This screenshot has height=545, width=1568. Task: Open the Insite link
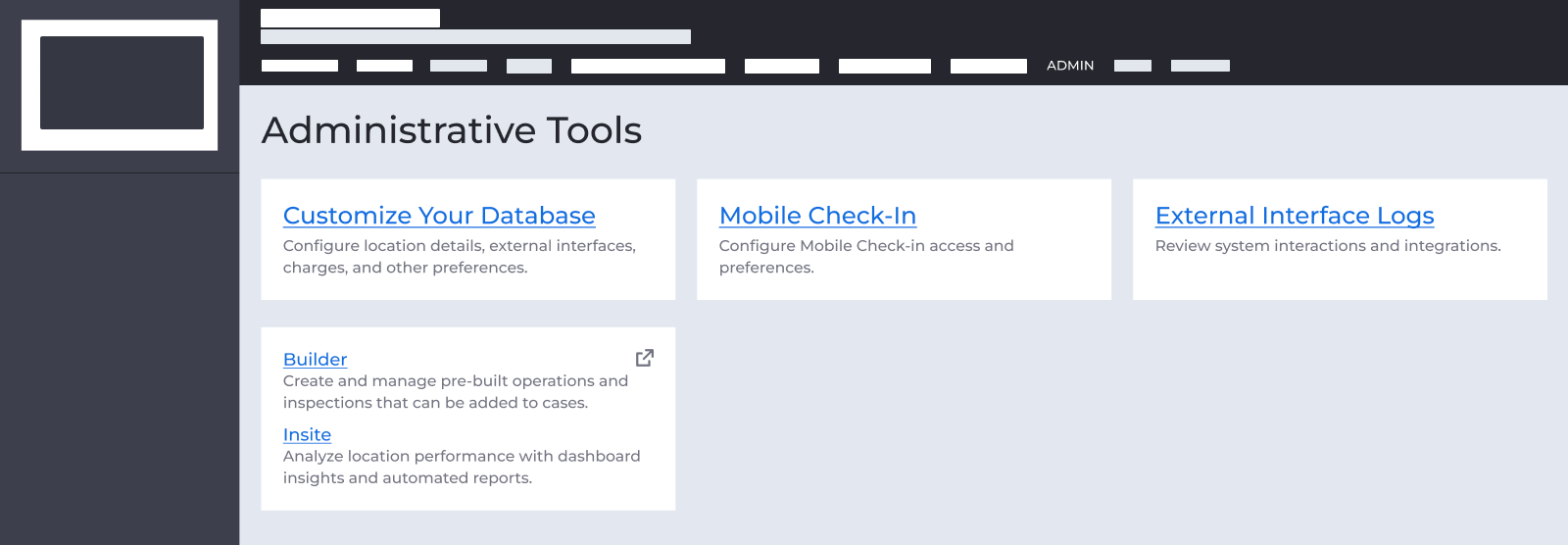[x=307, y=434]
